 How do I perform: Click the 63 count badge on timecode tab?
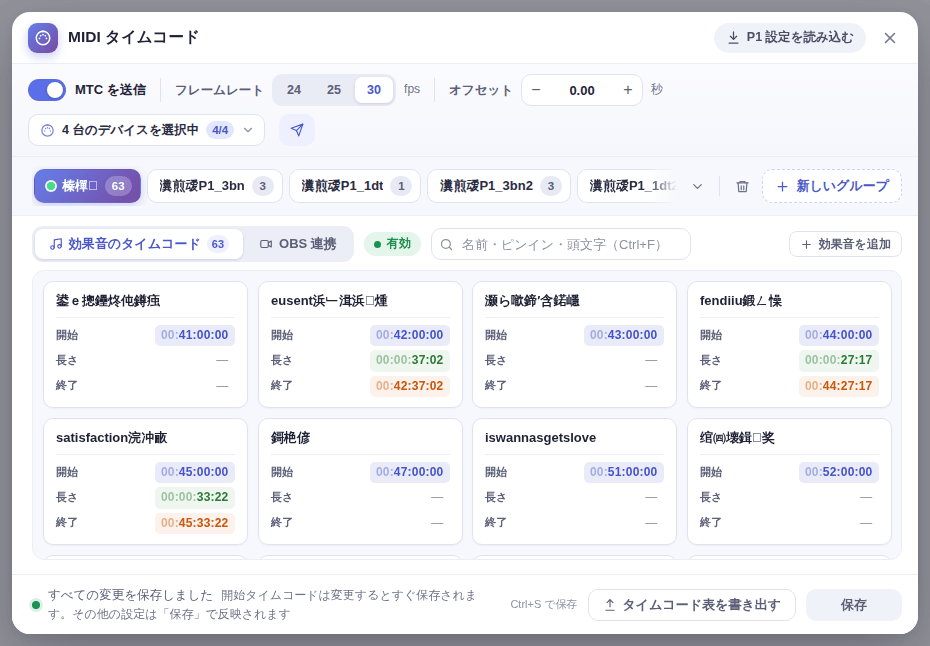(x=218, y=244)
